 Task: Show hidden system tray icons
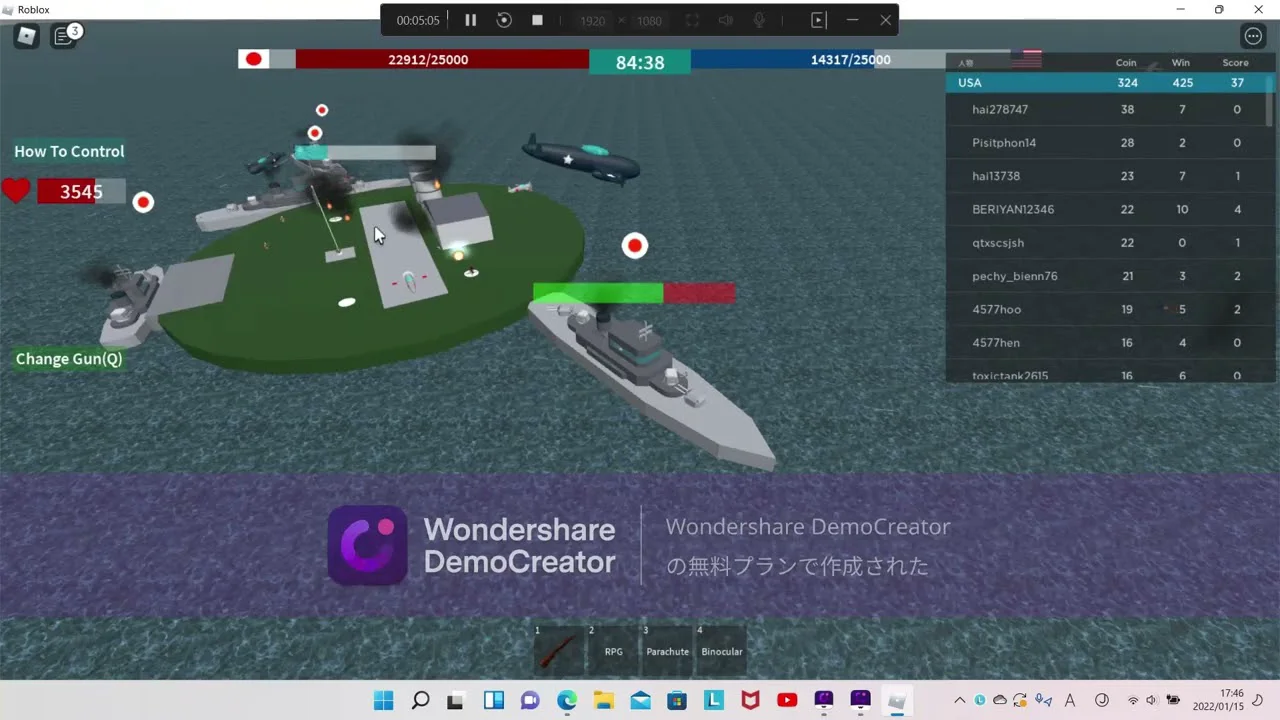click(x=960, y=700)
